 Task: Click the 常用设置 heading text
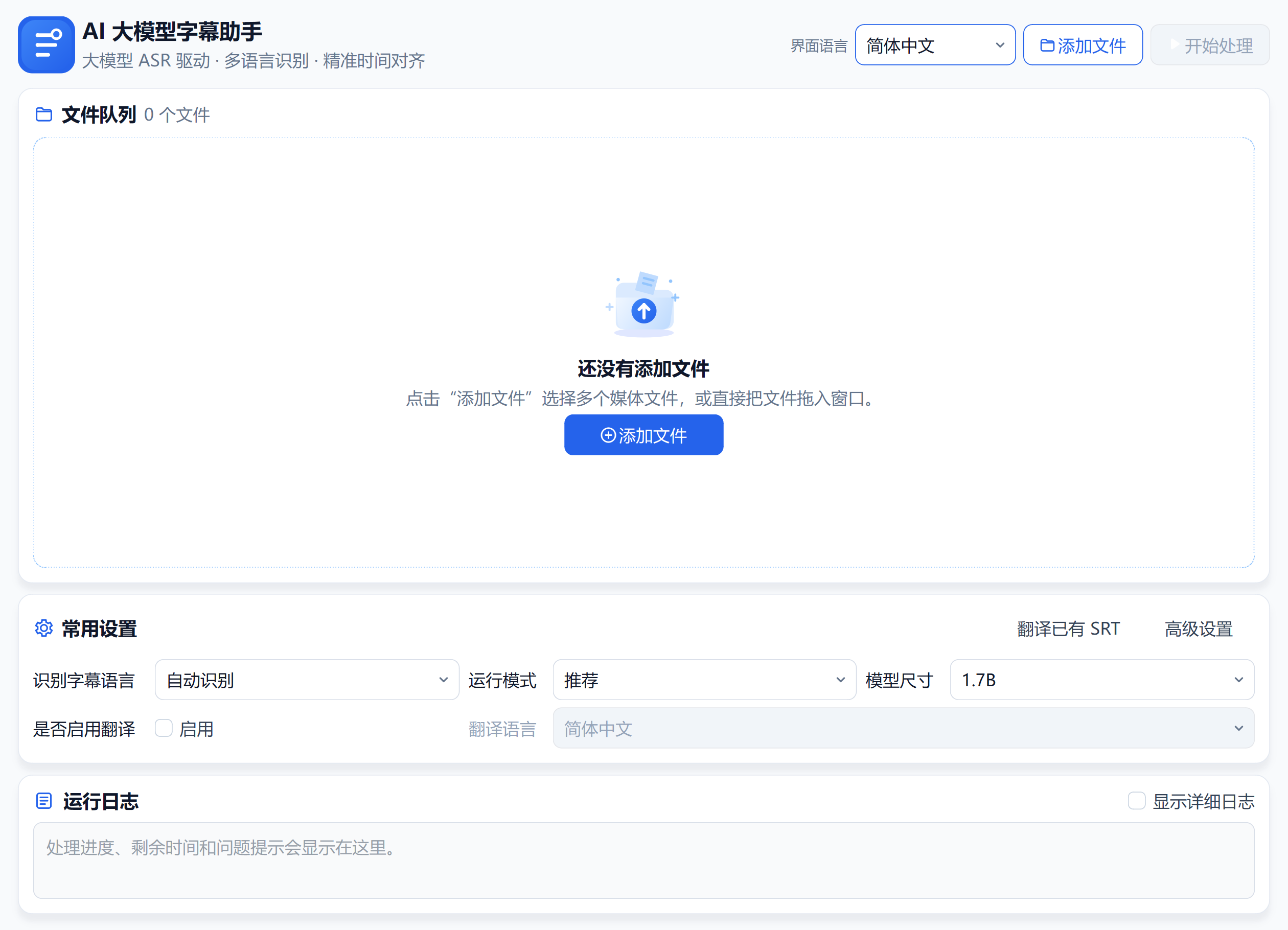99,629
